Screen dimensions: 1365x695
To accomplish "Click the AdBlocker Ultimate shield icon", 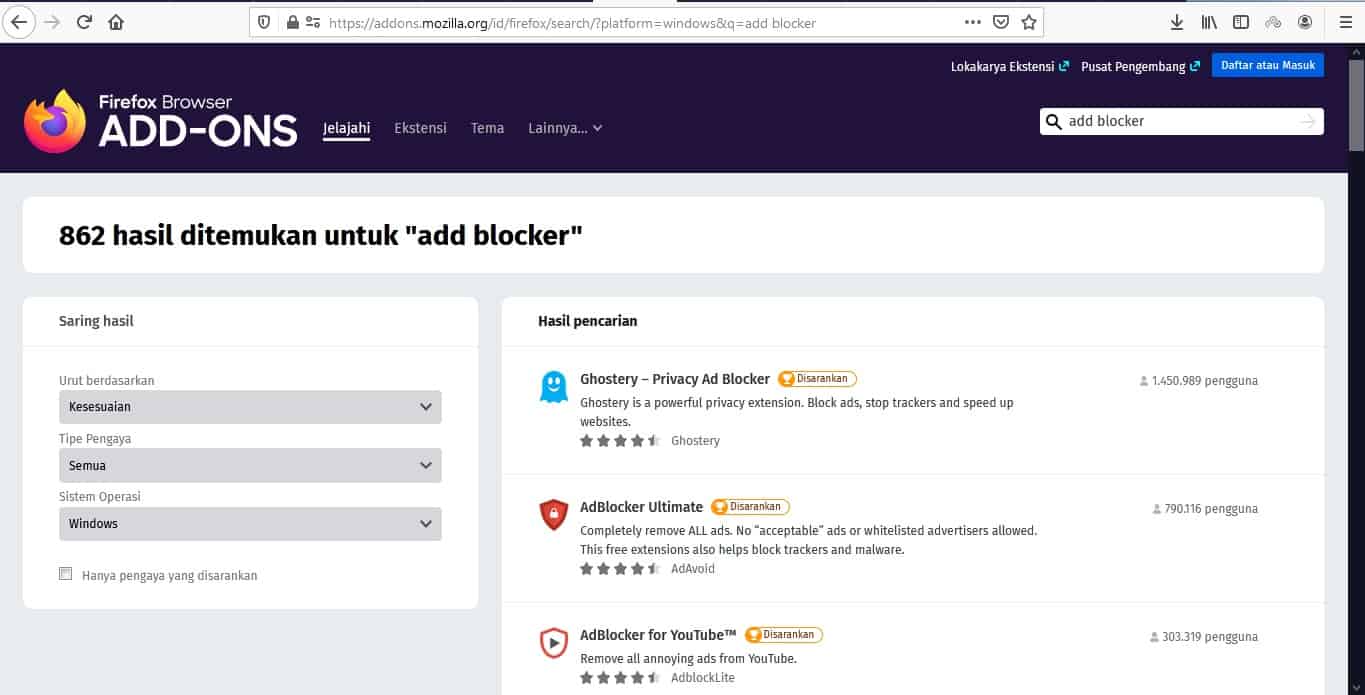I will pos(553,514).
